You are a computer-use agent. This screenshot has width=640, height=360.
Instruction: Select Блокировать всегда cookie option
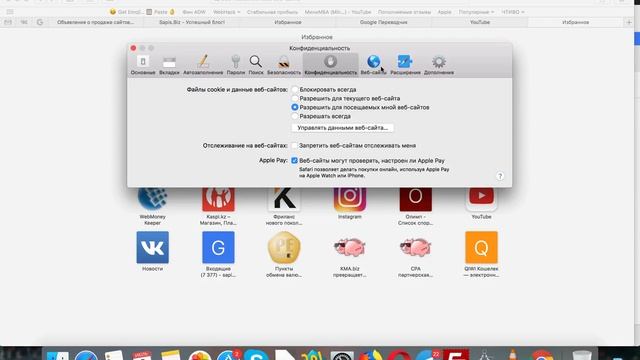(295, 89)
